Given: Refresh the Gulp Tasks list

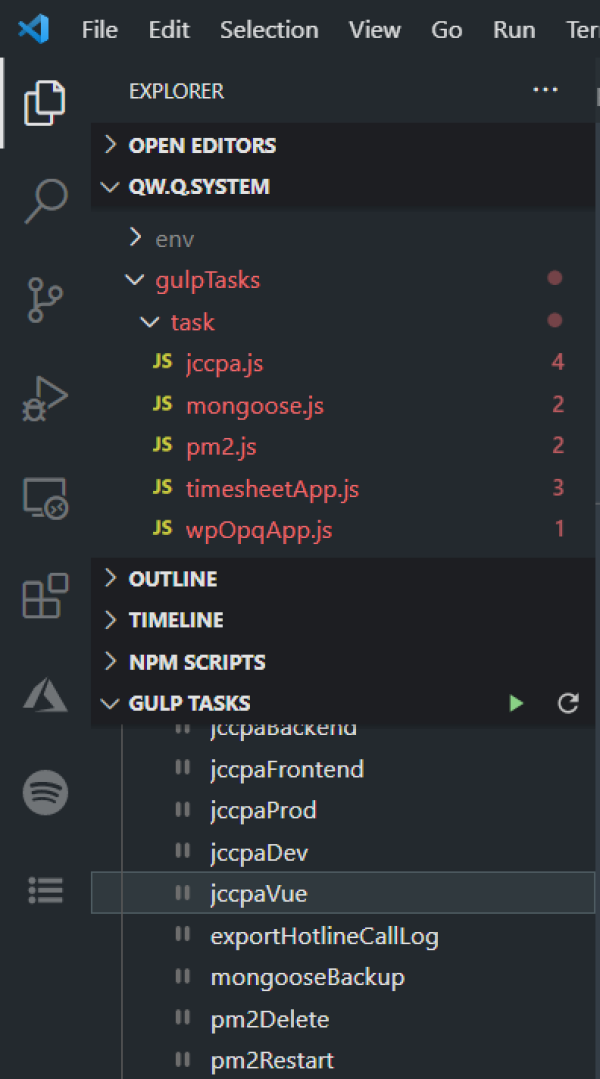Looking at the screenshot, I should coord(568,703).
